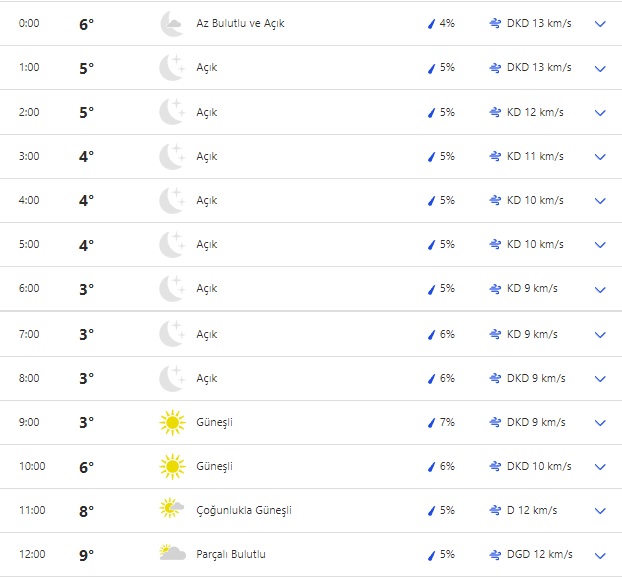Click the mostly sunny icon at 11:00
The height and width of the screenshot is (577, 622).
pos(172,510)
